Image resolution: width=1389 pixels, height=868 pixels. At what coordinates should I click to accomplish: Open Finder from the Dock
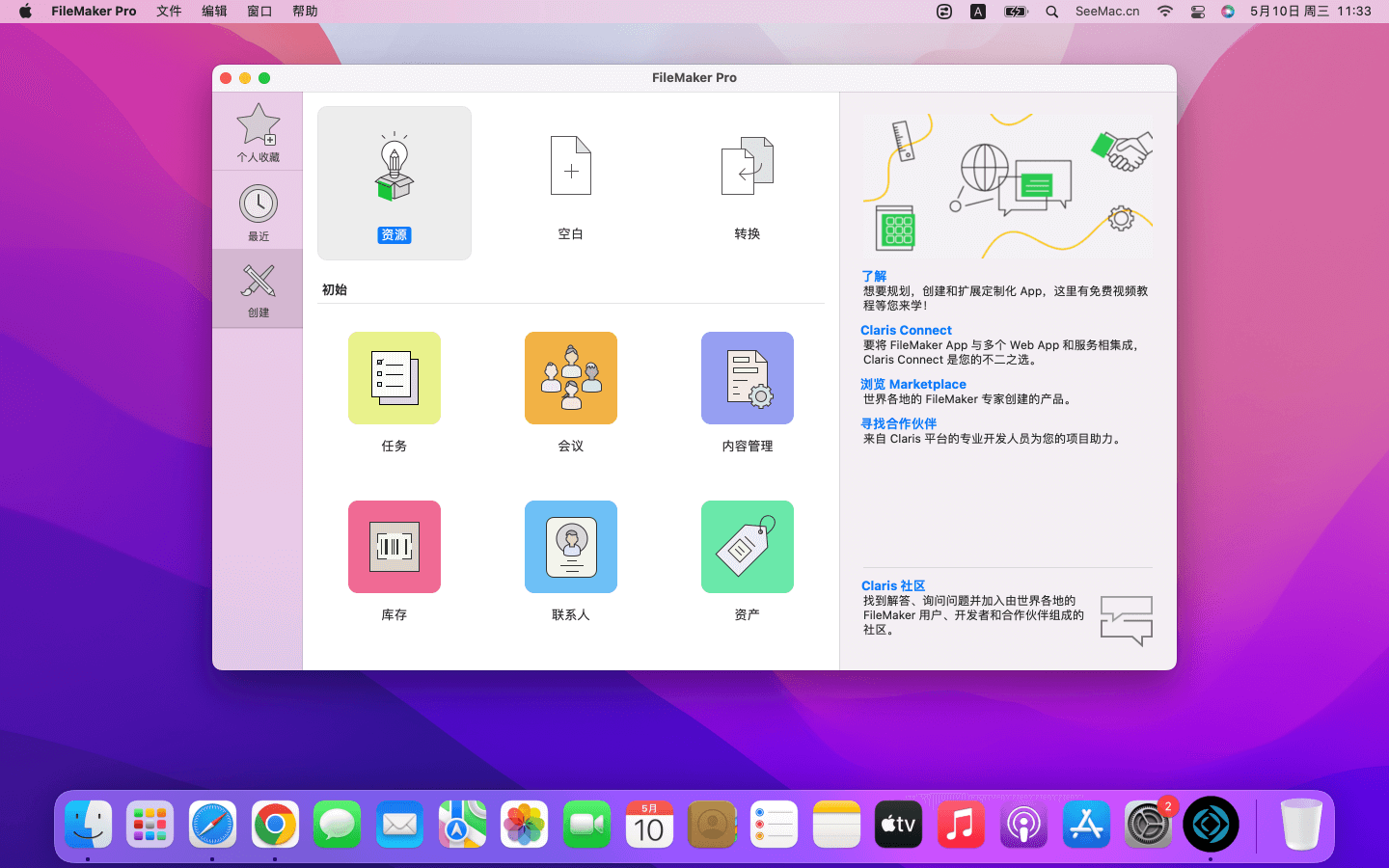point(88,825)
